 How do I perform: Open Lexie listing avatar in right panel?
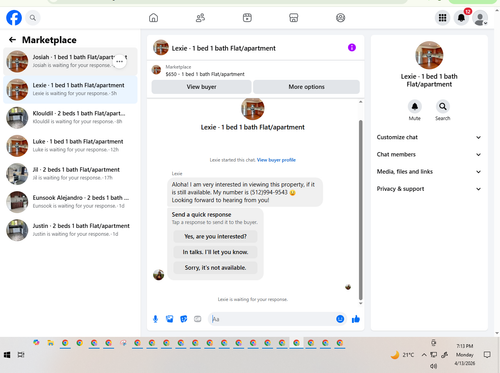pyautogui.click(x=429, y=55)
